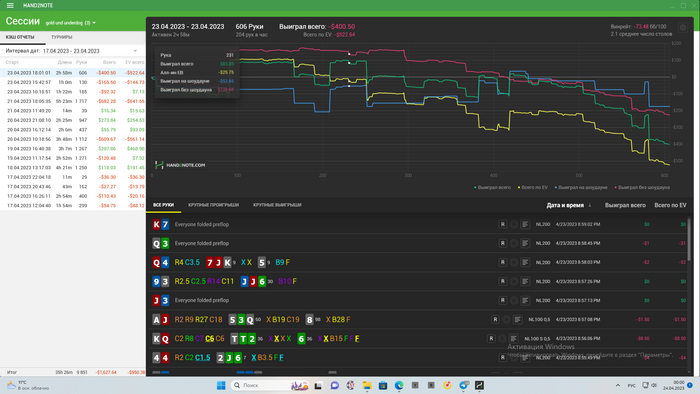Open the hamburger menu in title bar
Image resolution: width=700 pixels, height=394 pixels.
click(x=10, y=5)
